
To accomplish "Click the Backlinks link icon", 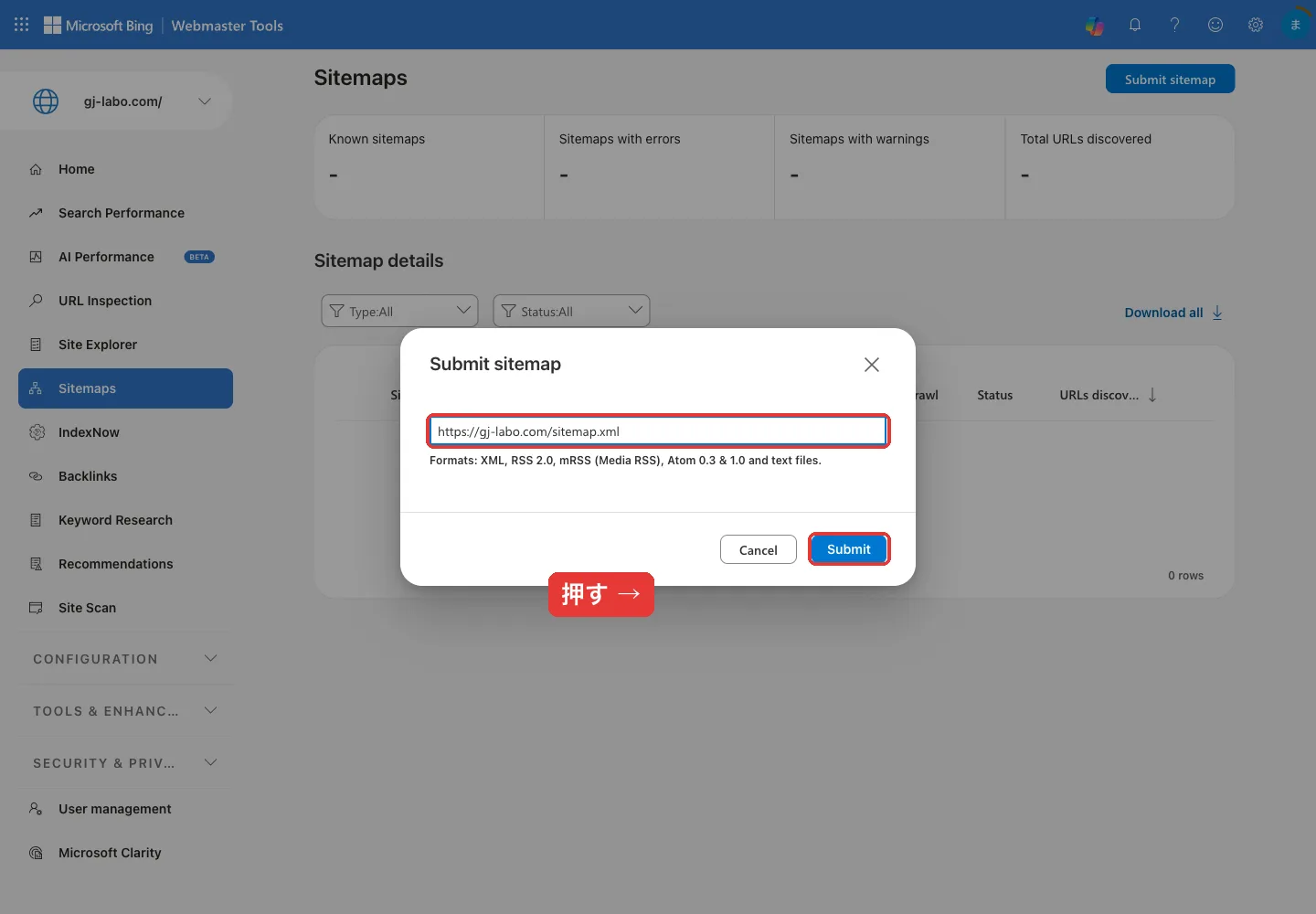I will tap(36, 476).
